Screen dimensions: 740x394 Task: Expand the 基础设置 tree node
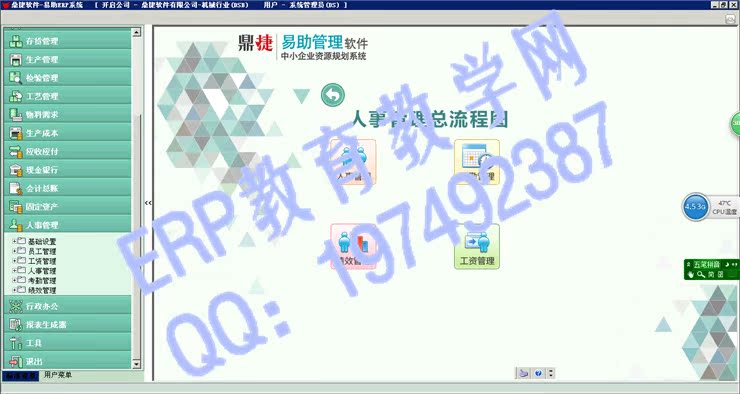click(14, 241)
